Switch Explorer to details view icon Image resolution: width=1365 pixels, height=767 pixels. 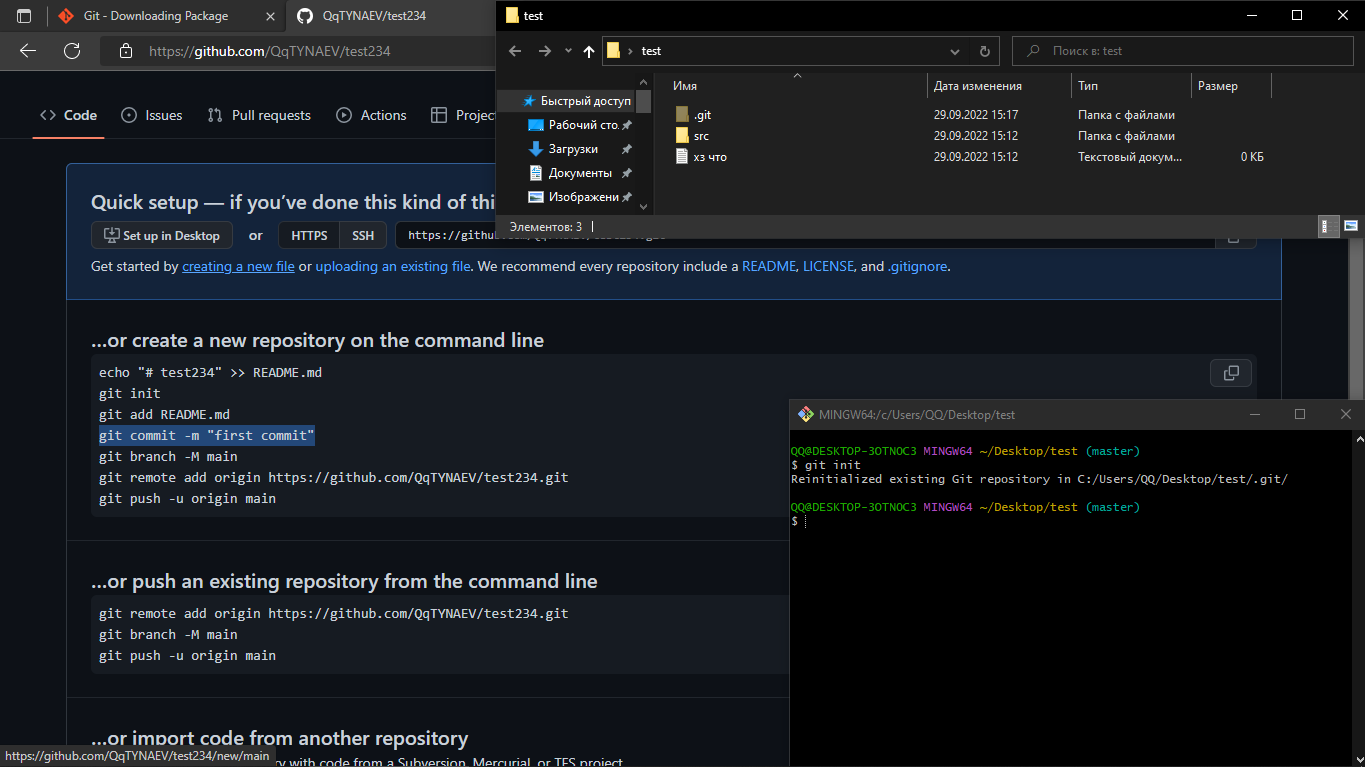point(1329,226)
